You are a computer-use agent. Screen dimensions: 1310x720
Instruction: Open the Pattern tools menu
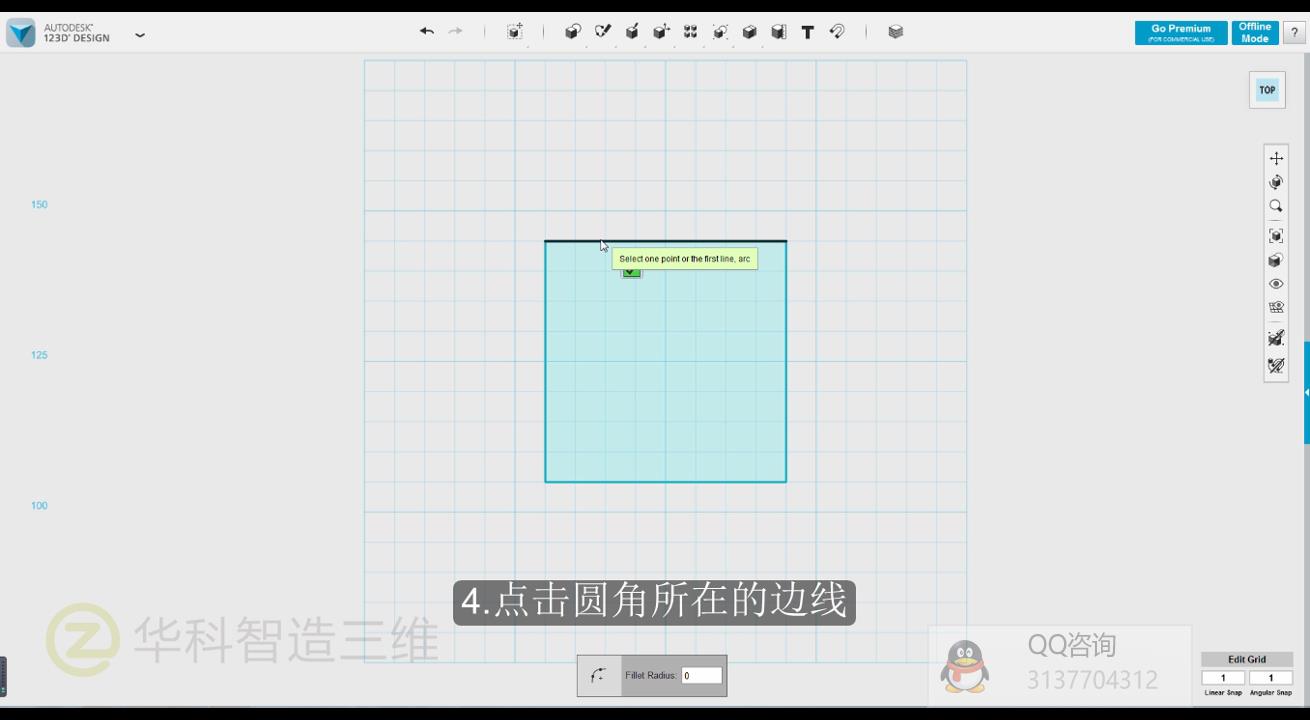pyautogui.click(x=690, y=32)
